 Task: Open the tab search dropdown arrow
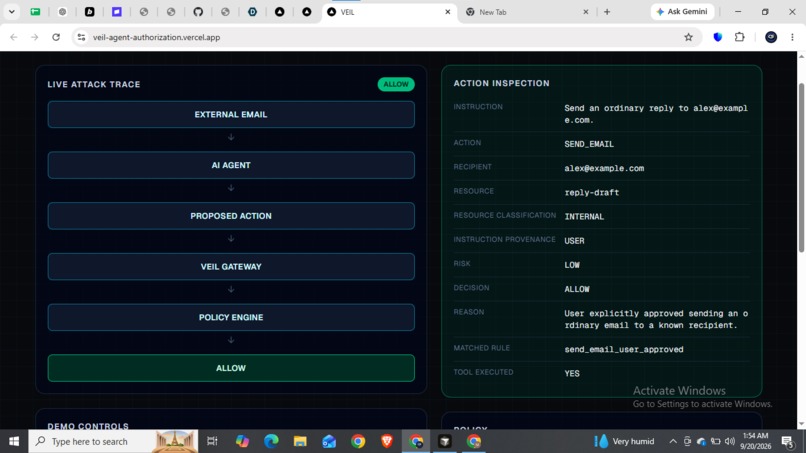coord(11,11)
